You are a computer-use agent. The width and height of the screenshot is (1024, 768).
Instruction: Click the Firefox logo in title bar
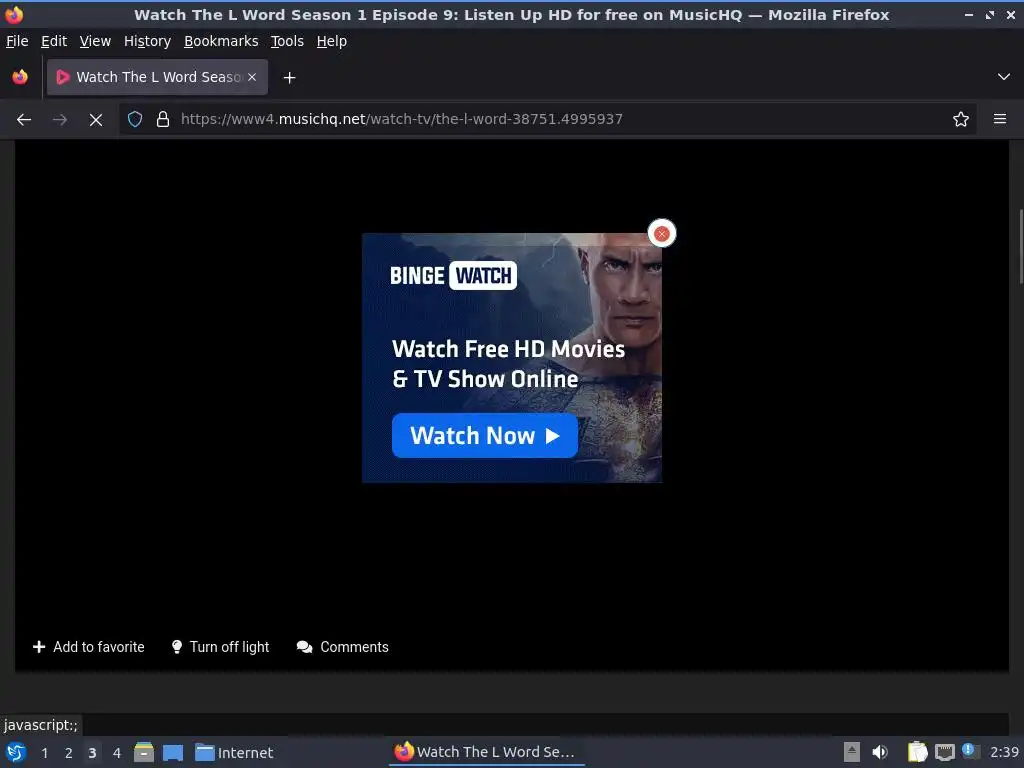pyautogui.click(x=14, y=14)
